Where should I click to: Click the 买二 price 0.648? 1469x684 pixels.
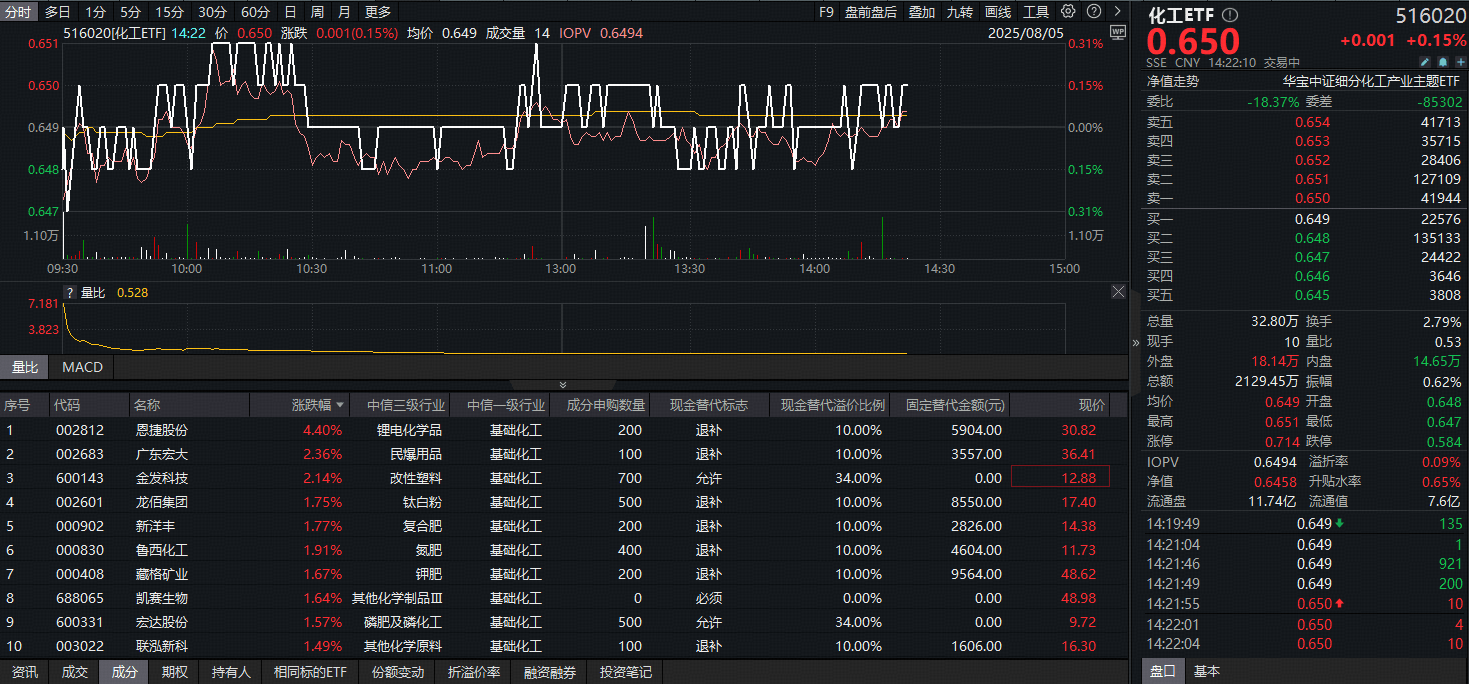[1312, 238]
